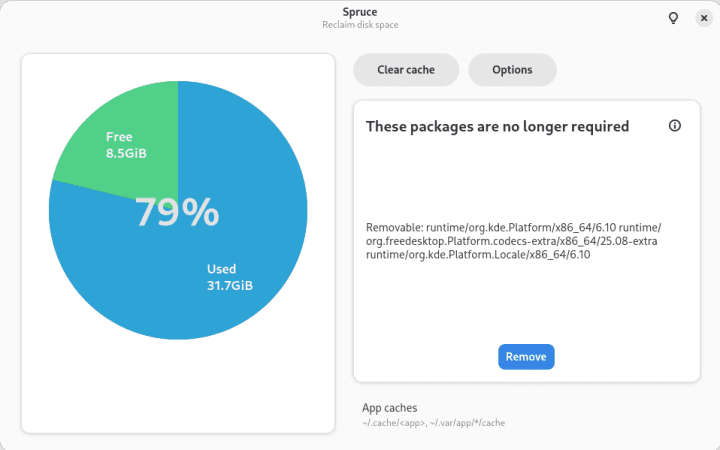Click the org.kde.Platform.Locale package line

click(x=480, y=255)
